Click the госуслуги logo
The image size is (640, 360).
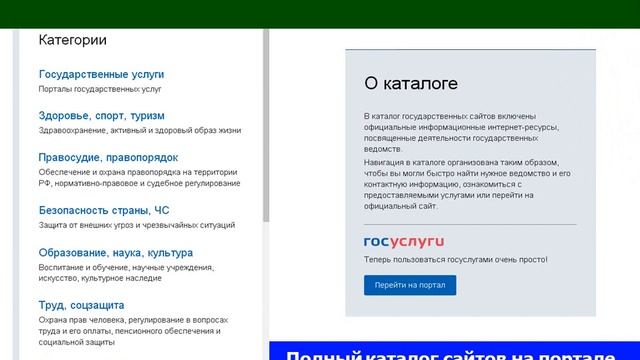tap(404, 242)
